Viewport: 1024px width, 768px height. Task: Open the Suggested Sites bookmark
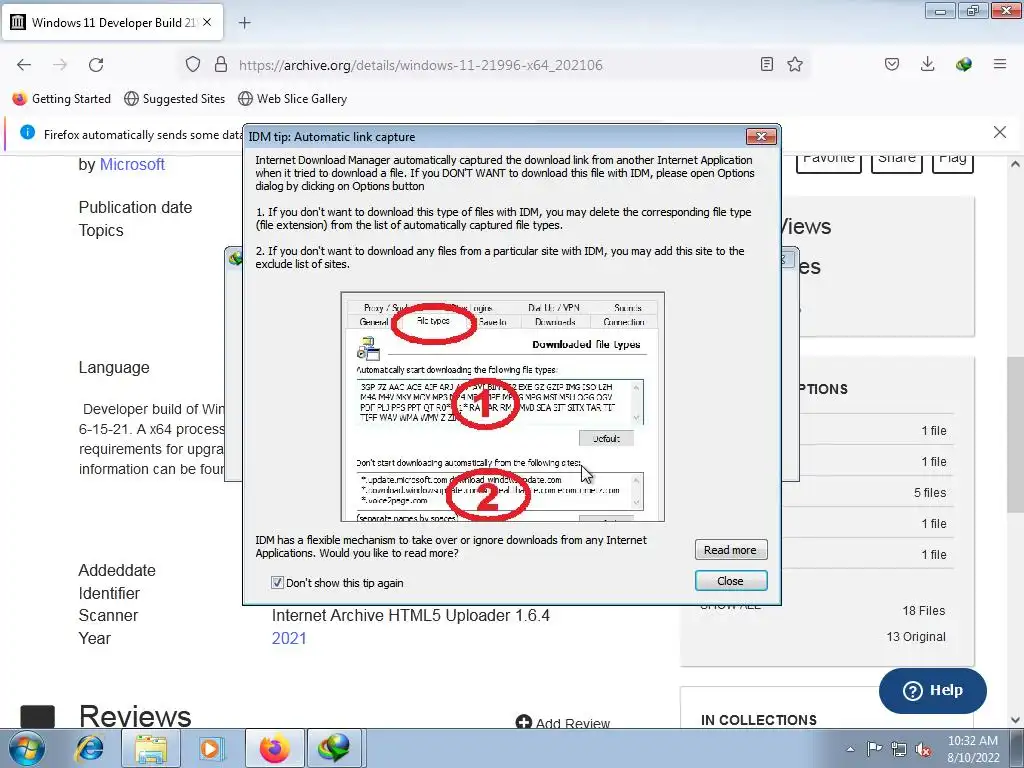(174, 99)
